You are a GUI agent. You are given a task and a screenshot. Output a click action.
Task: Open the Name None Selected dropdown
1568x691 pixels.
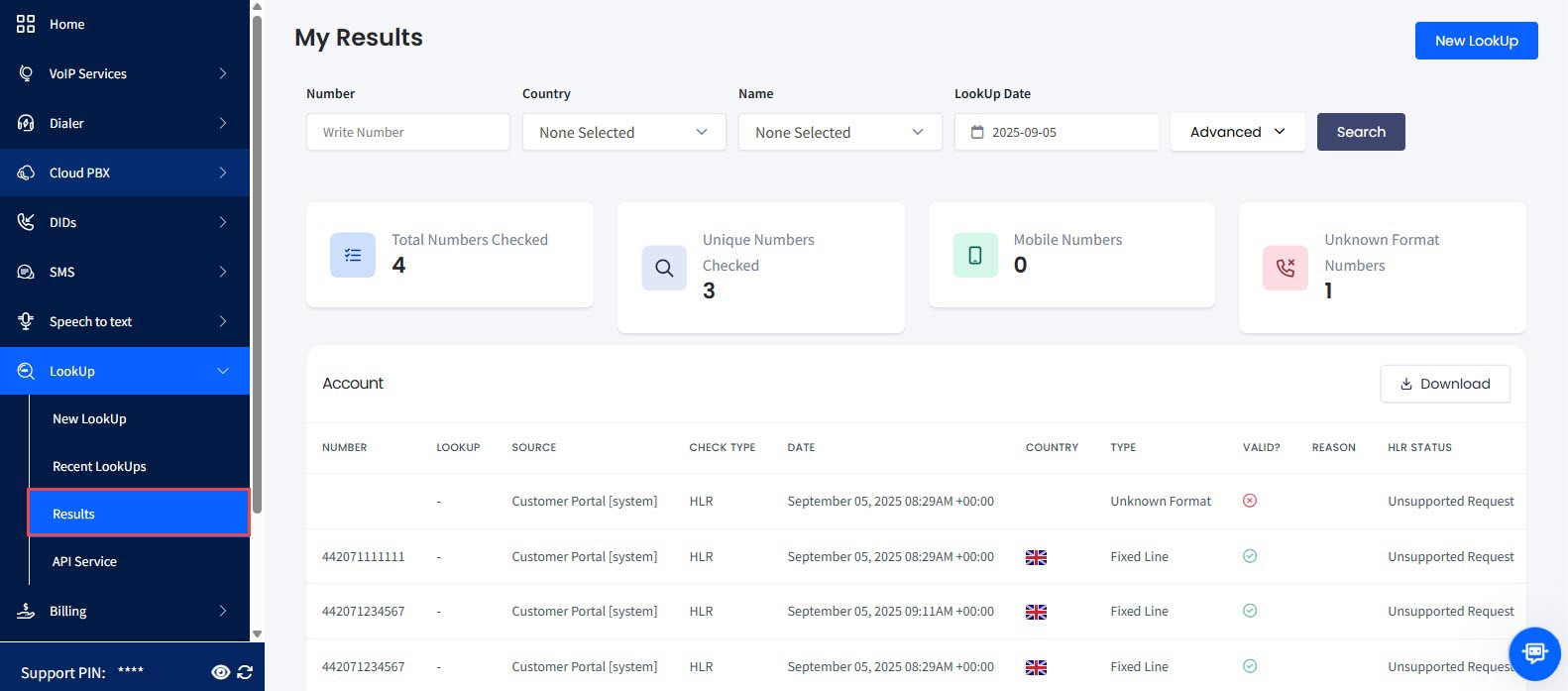840,132
